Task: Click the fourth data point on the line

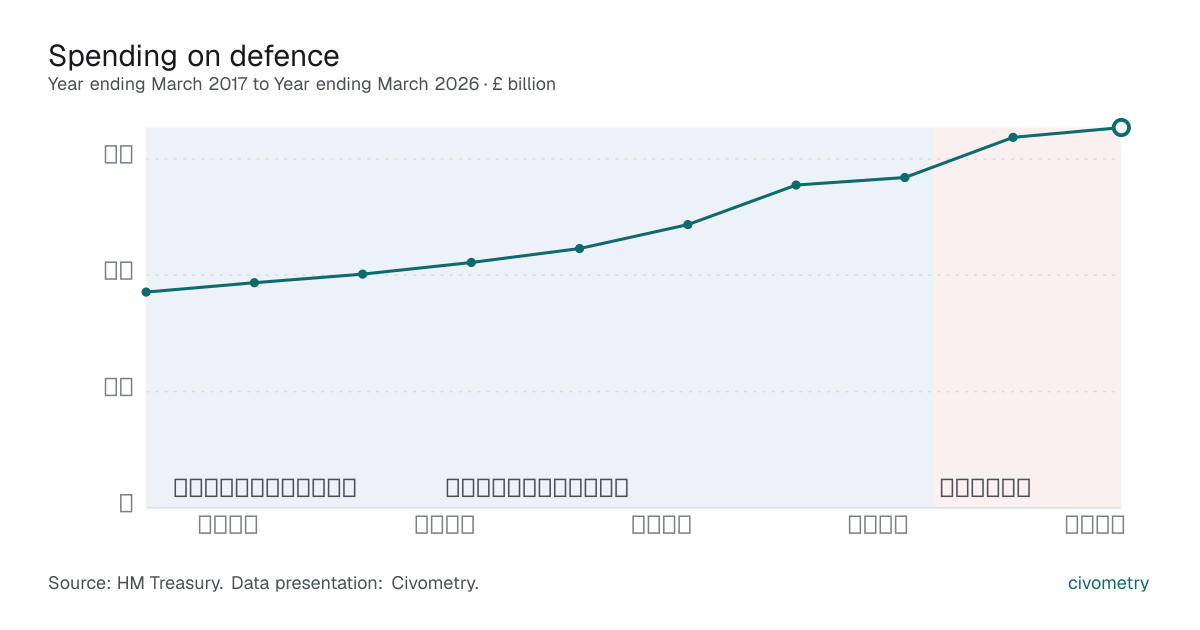Action: pos(471,262)
